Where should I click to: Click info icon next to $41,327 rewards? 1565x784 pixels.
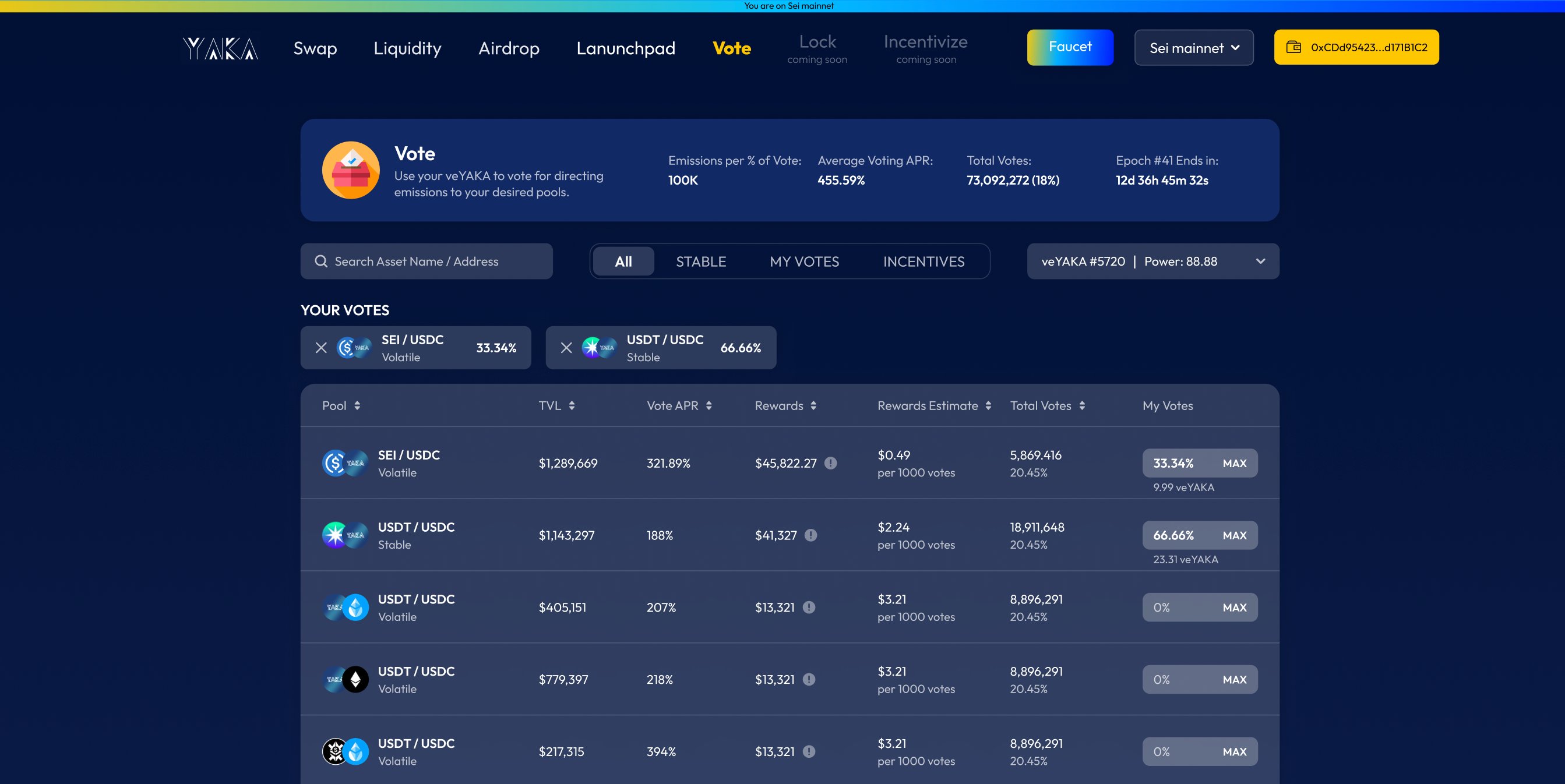point(810,535)
